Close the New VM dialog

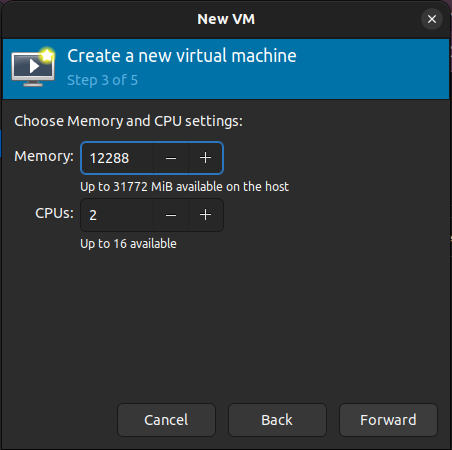(432, 19)
